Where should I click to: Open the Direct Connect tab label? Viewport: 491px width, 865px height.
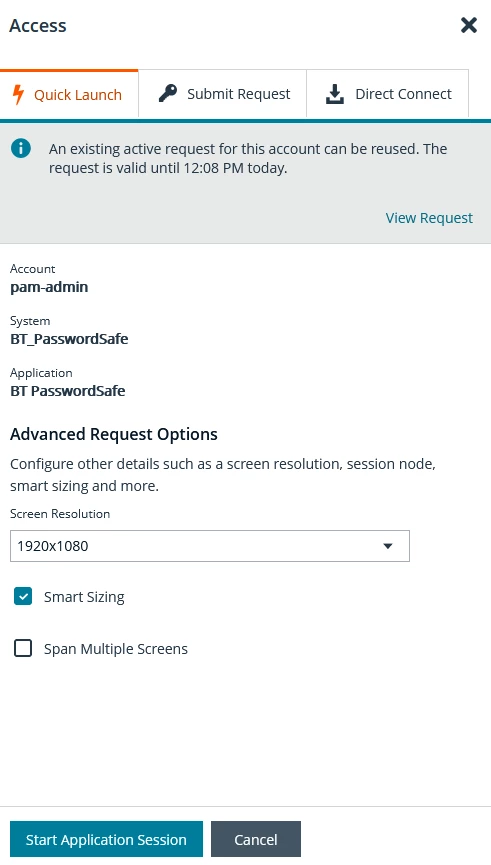point(403,94)
